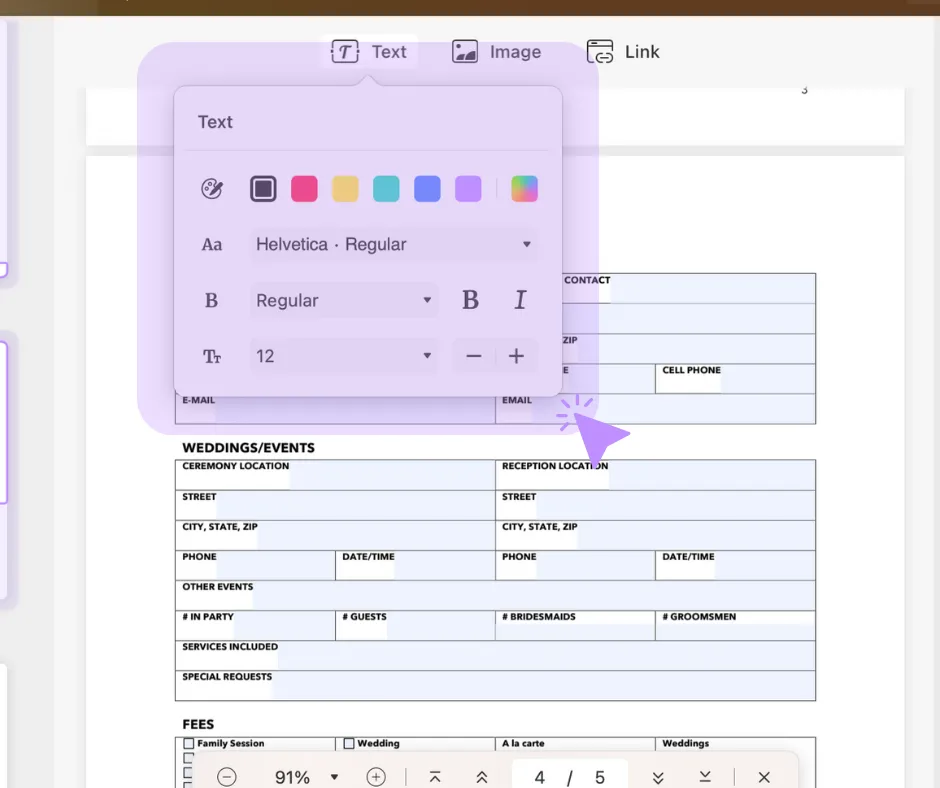This screenshot has width=940, height=788.
Task: Go to next page with the double chevron down
Action: pos(658,776)
